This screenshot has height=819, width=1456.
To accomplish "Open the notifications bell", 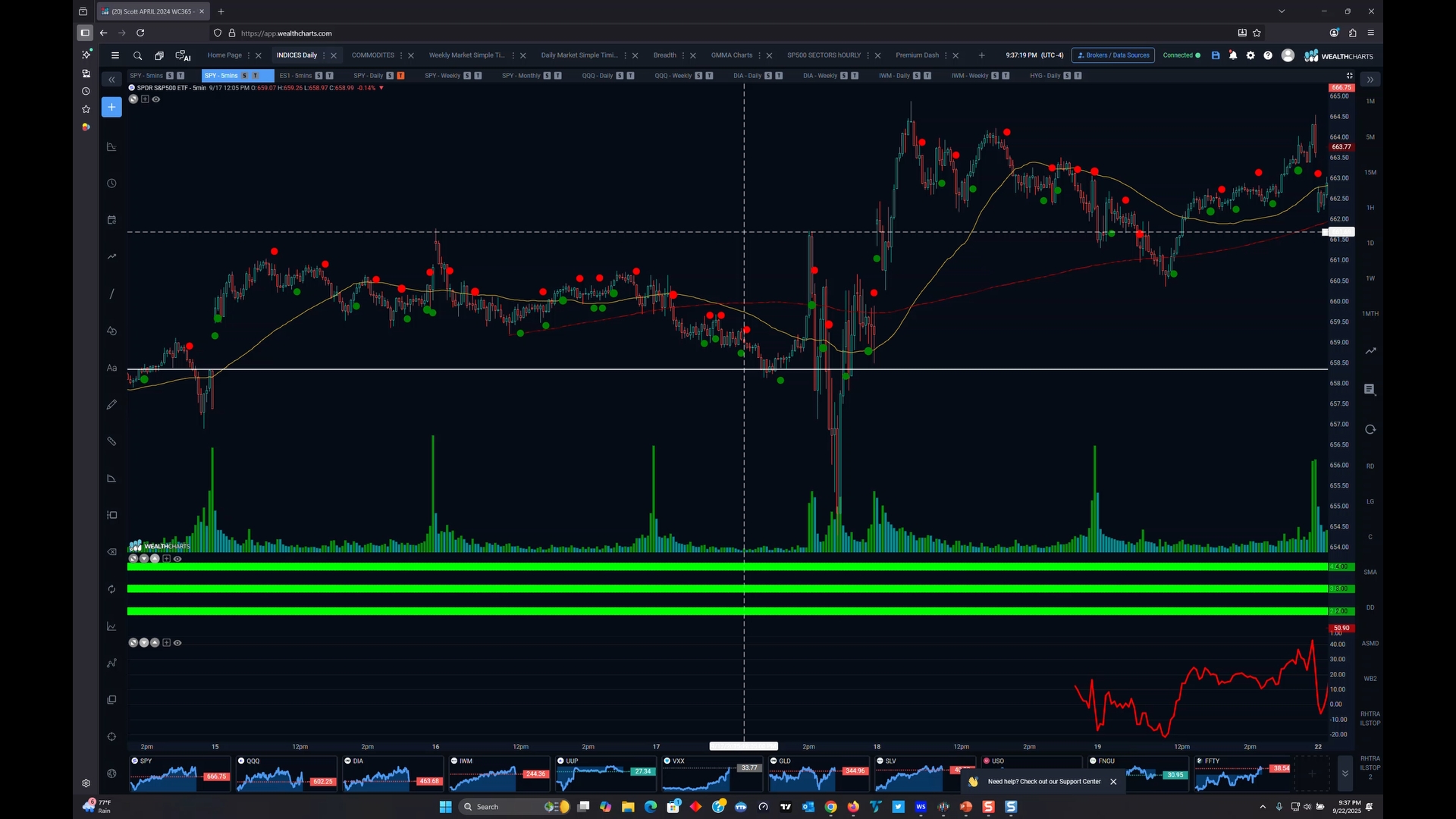I will 1233,55.
